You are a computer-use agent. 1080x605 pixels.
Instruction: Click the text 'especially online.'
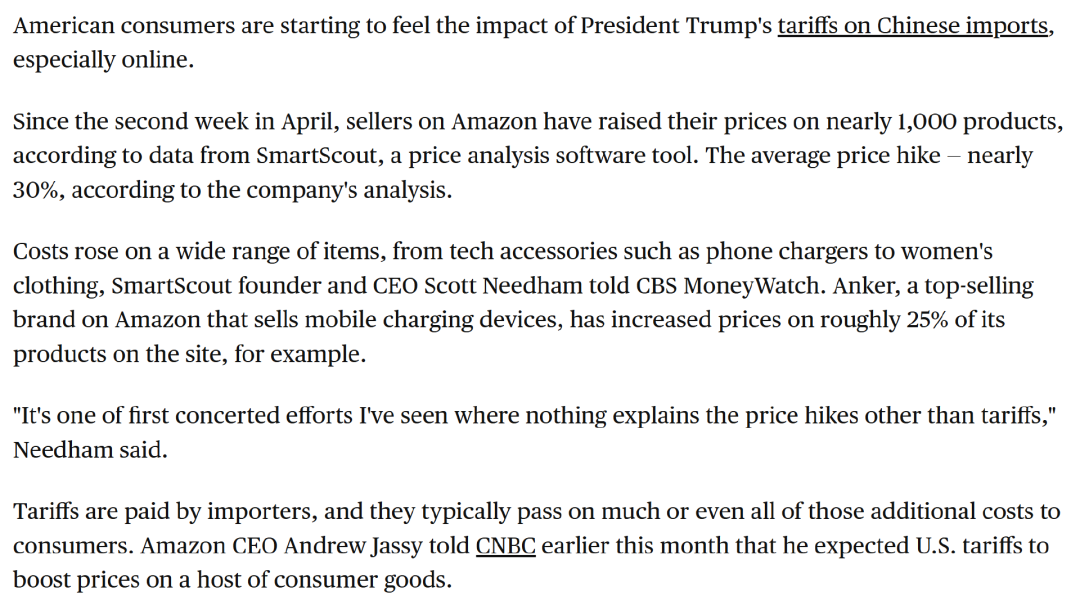tap(103, 60)
